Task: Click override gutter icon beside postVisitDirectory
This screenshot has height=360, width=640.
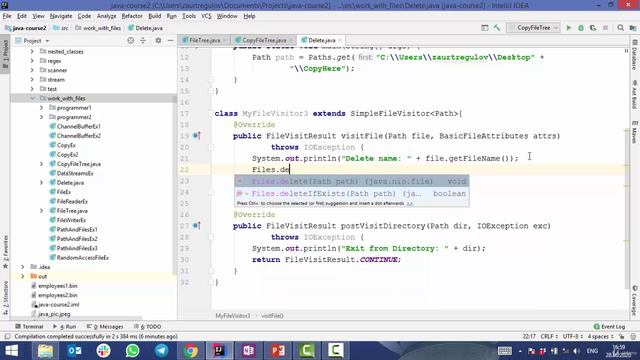Action: pyautogui.click(x=197, y=225)
